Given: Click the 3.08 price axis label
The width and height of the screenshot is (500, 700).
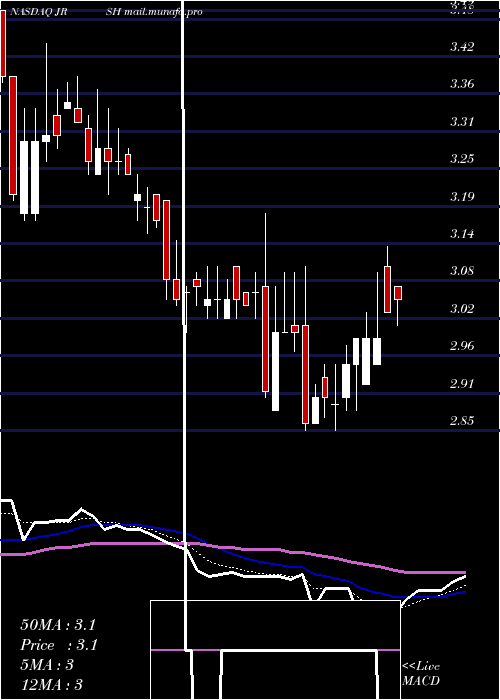Looking at the screenshot, I should point(462,271).
